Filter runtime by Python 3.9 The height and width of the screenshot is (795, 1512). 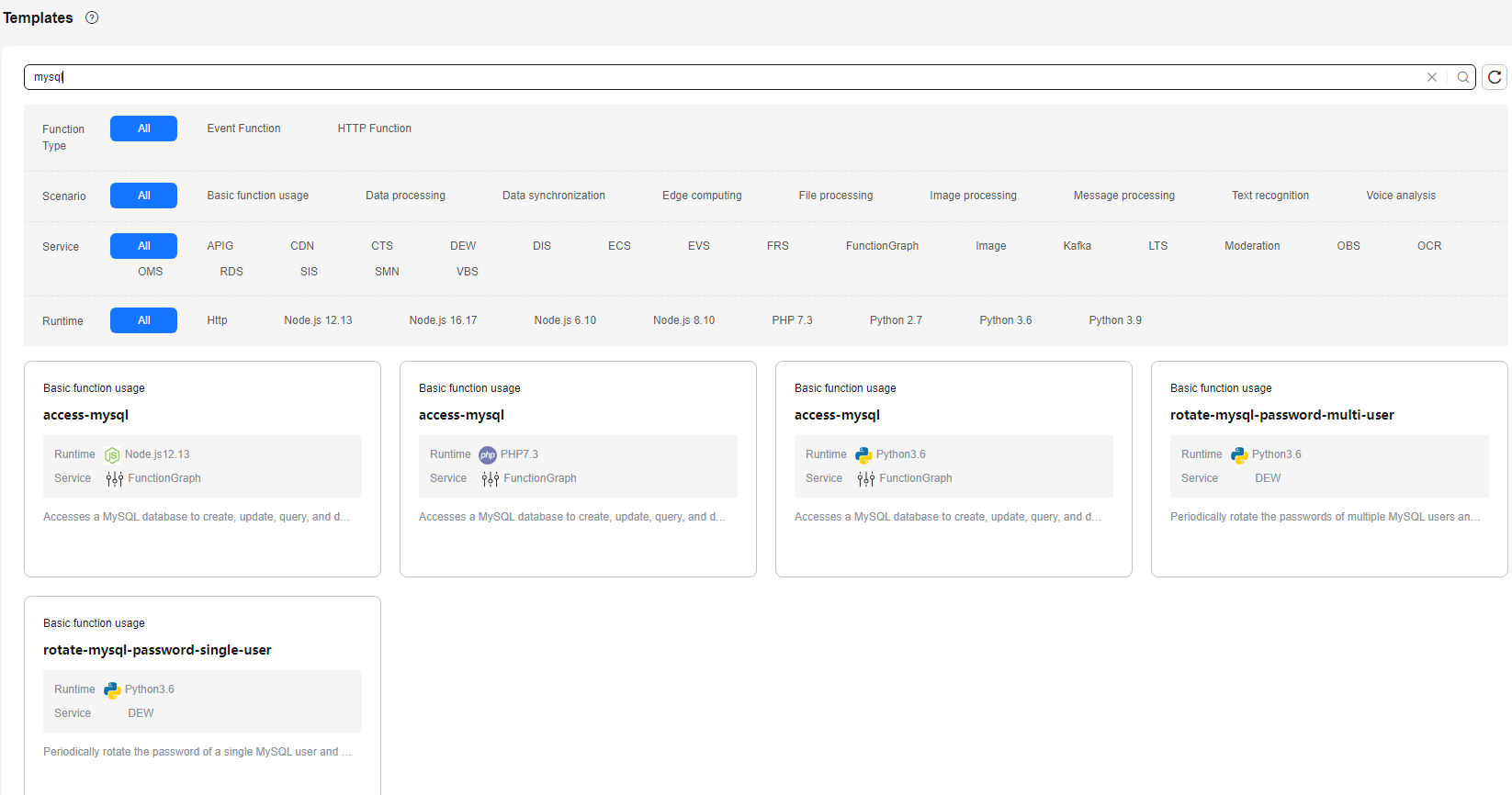pos(1115,320)
